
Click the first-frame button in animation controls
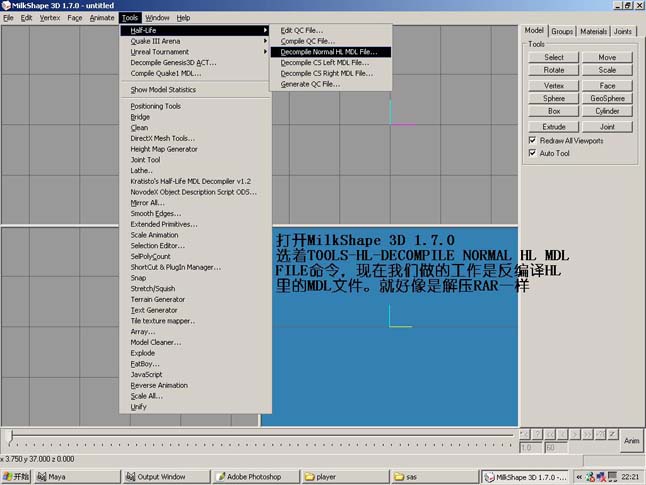[x=524, y=434]
